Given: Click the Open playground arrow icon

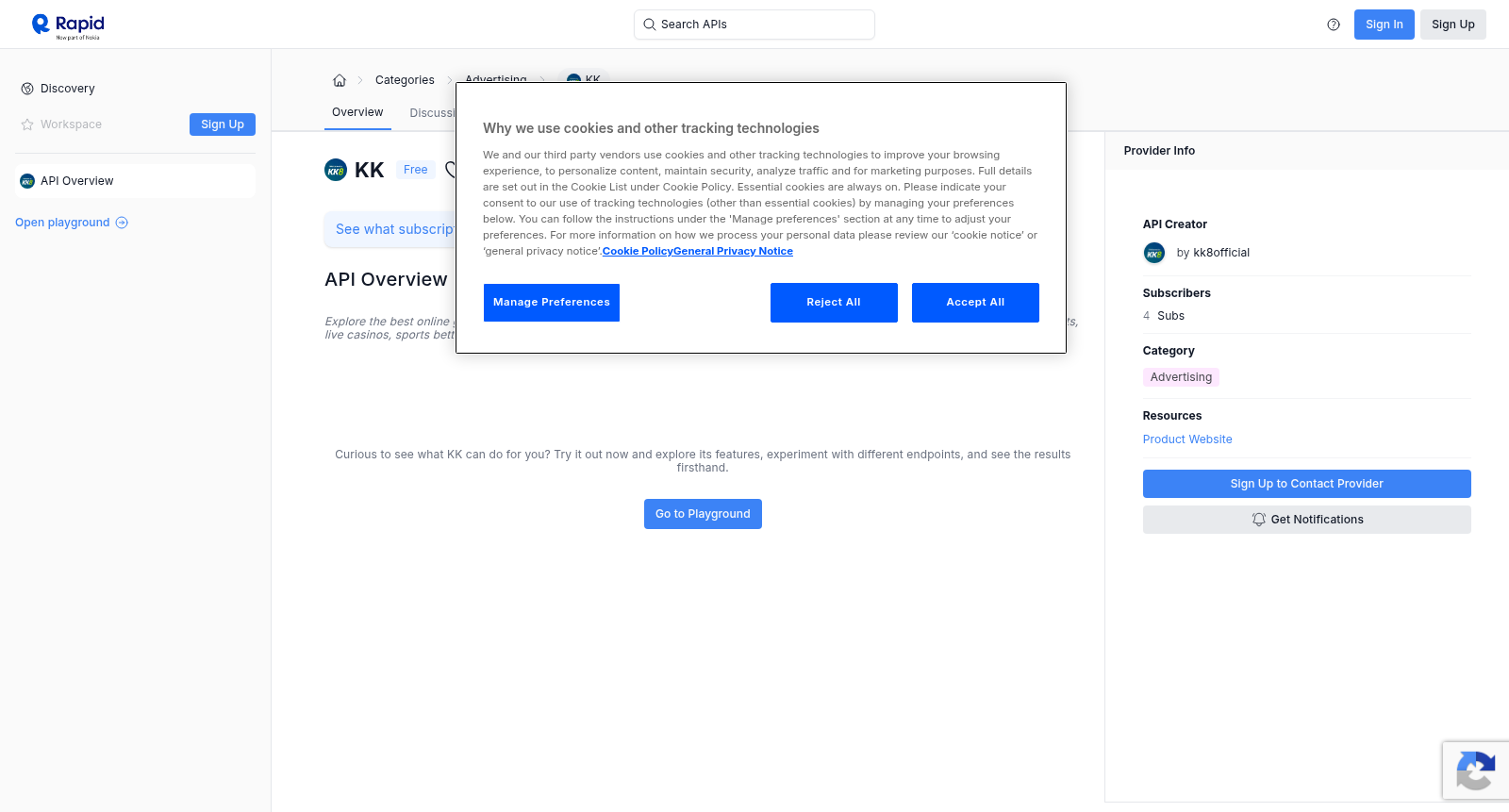Looking at the screenshot, I should click(x=122, y=223).
